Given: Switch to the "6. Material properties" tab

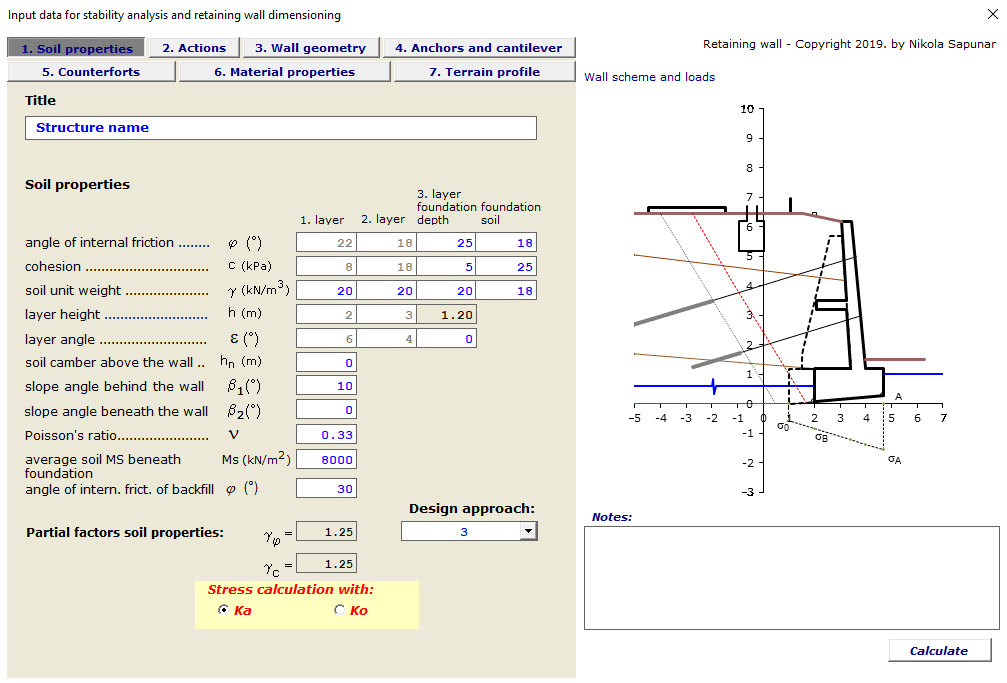Looking at the screenshot, I should point(284,71).
